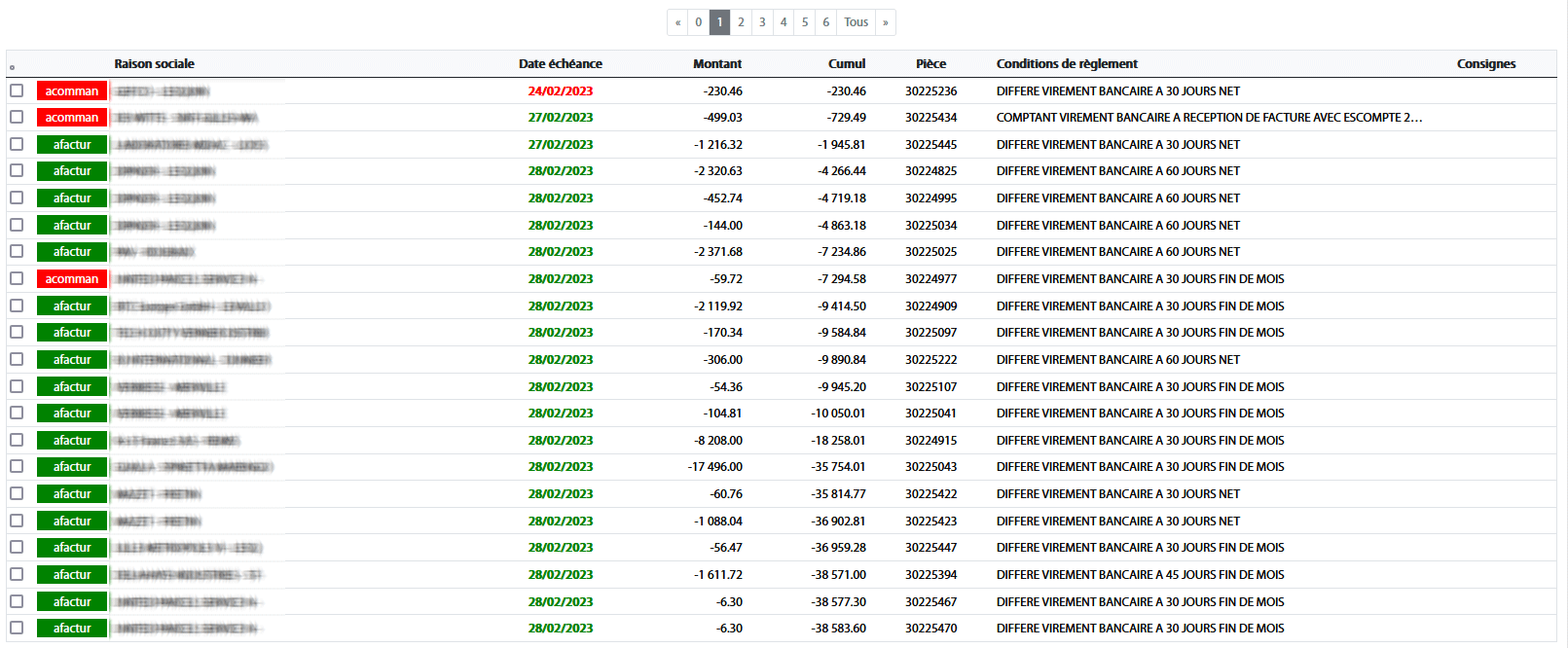Click the amount -1 216.32
1568x648 pixels.
[718, 145]
